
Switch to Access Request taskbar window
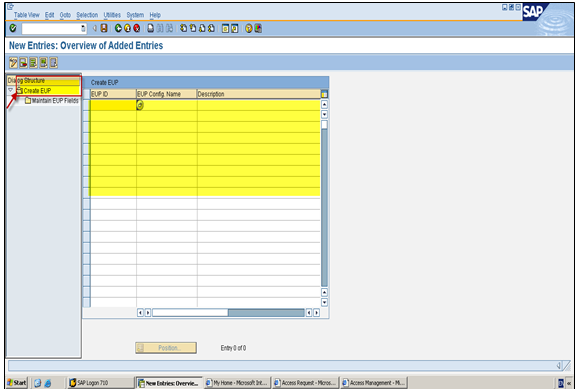click(x=305, y=383)
